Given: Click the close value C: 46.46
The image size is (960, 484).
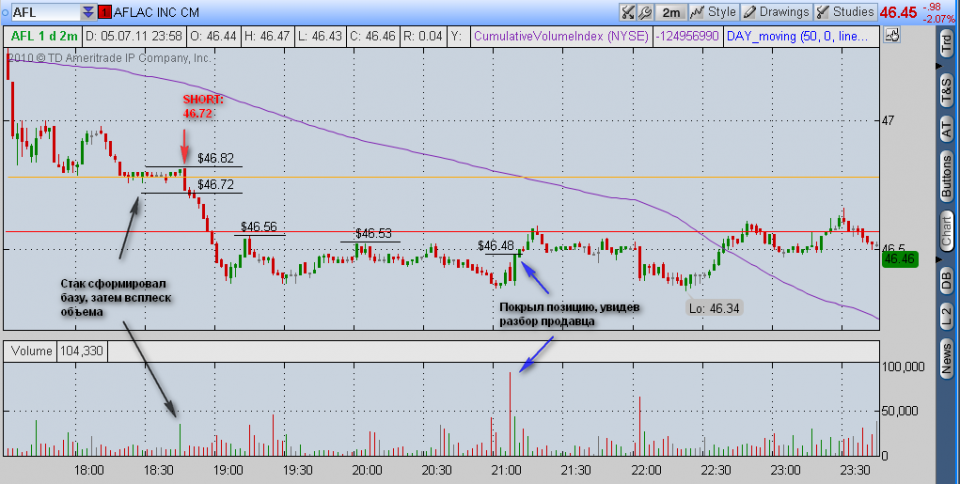Looking at the screenshot, I should (x=372, y=36).
